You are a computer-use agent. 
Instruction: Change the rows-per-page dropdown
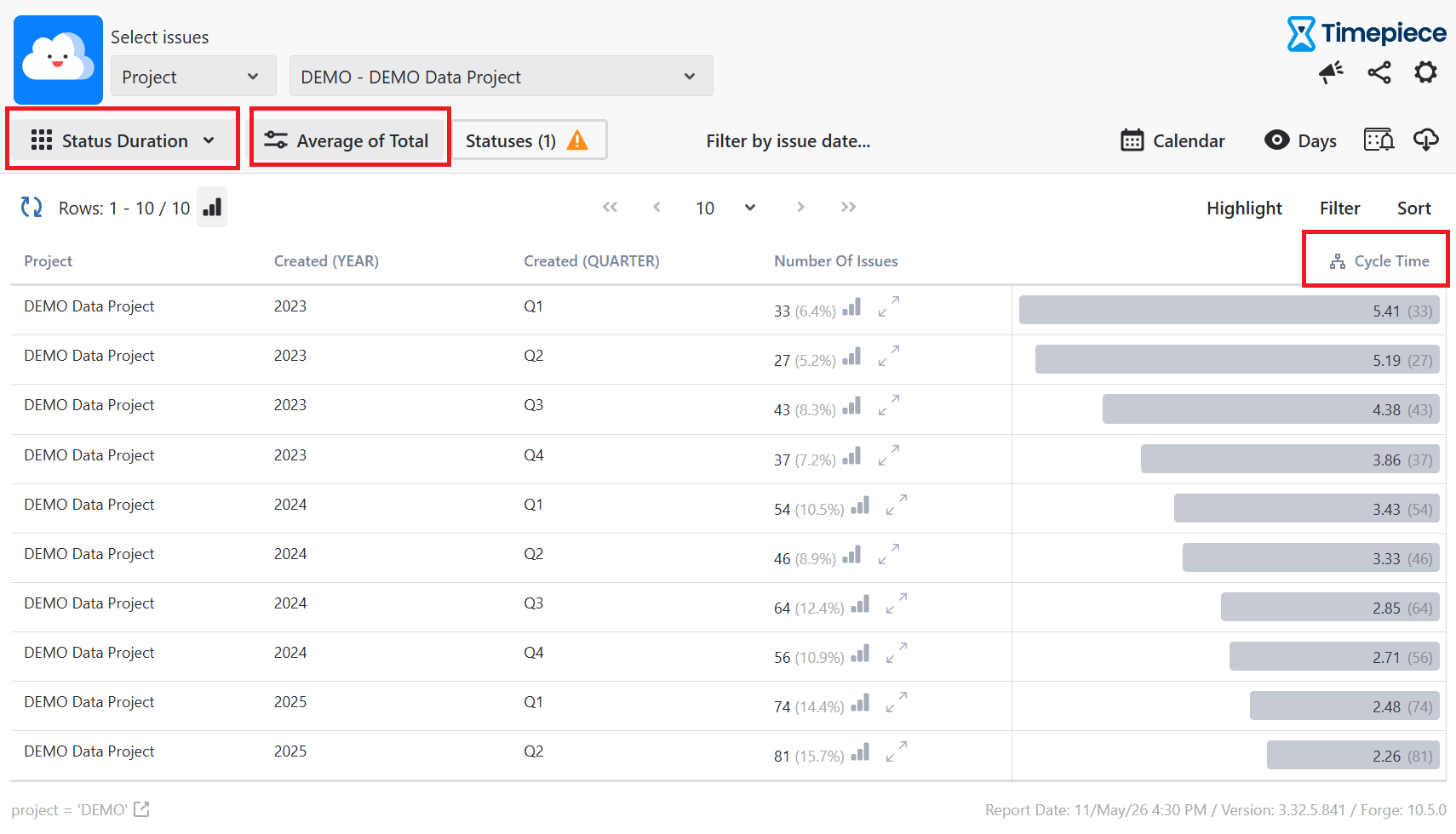click(725, 208)
